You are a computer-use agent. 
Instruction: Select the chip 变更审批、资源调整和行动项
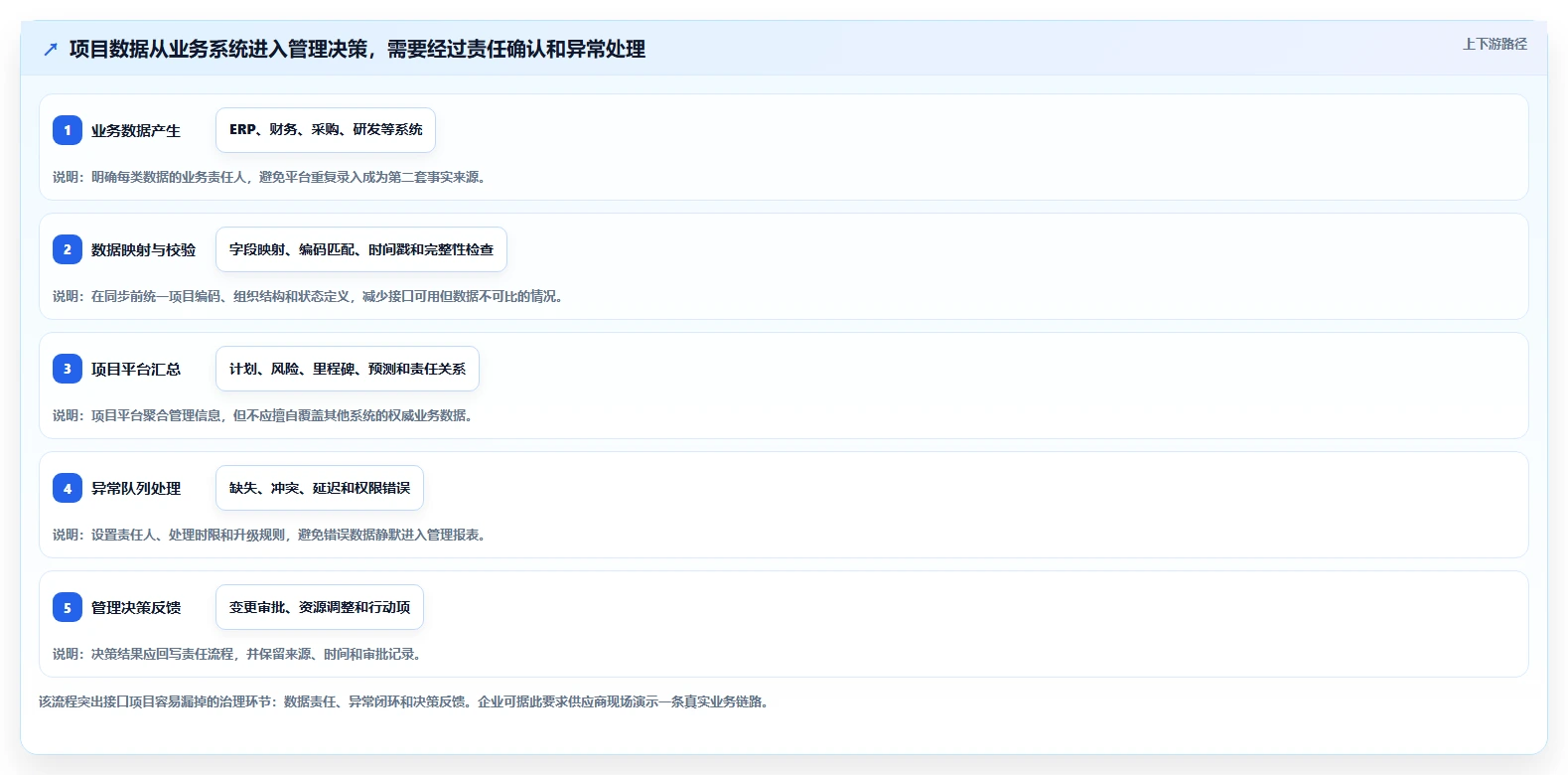(320, 607)
